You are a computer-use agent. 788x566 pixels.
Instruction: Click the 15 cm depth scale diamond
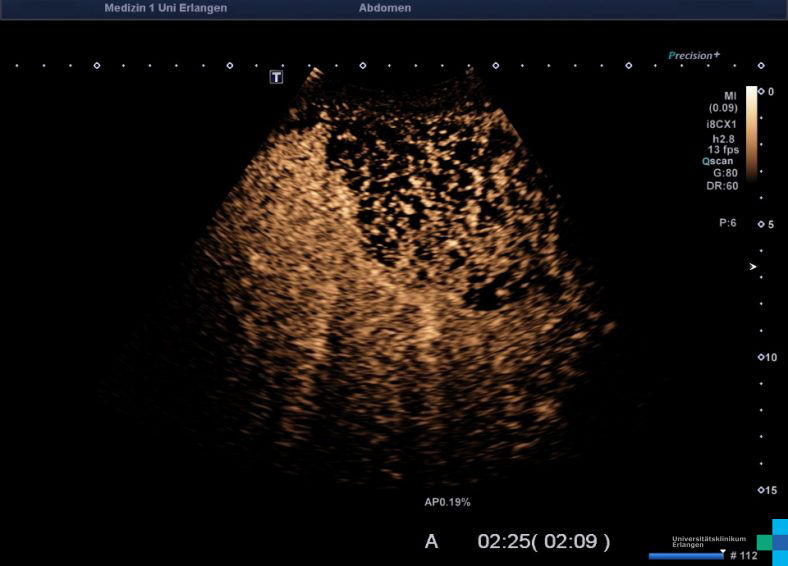click(x=761, y=490)
